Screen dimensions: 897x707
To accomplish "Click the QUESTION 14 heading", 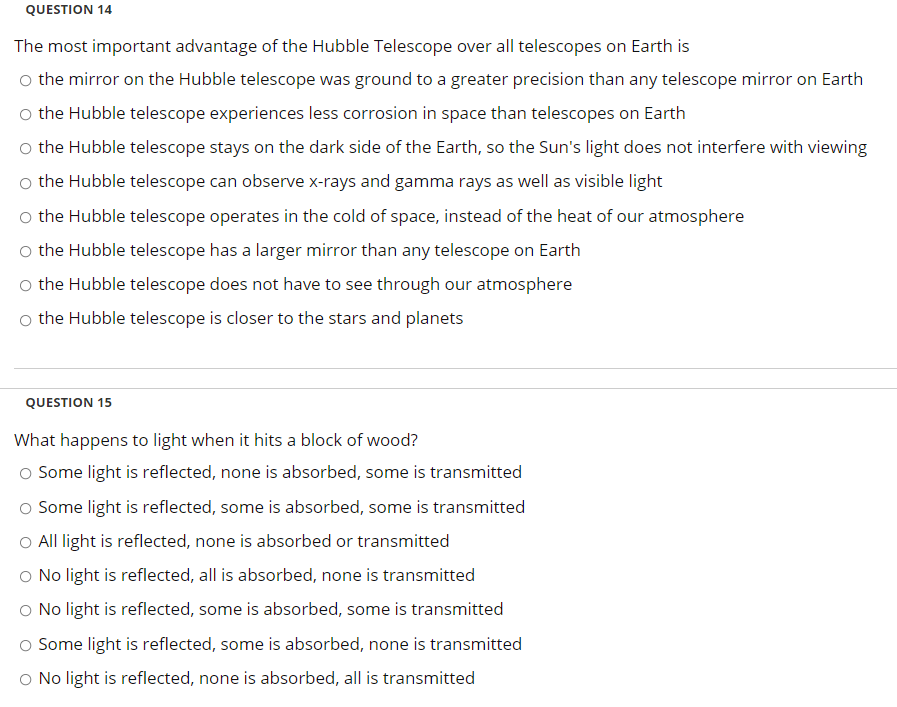I will [69, 10].
